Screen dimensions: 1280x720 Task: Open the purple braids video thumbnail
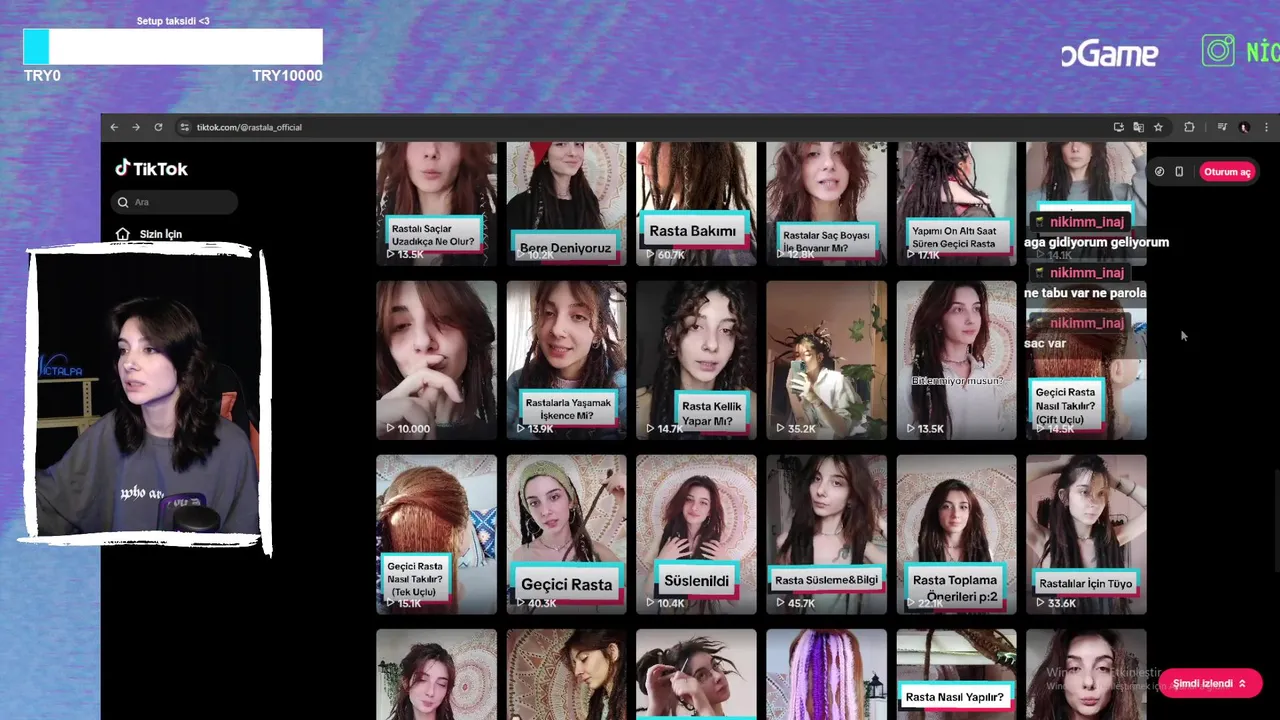pos(826,674)
